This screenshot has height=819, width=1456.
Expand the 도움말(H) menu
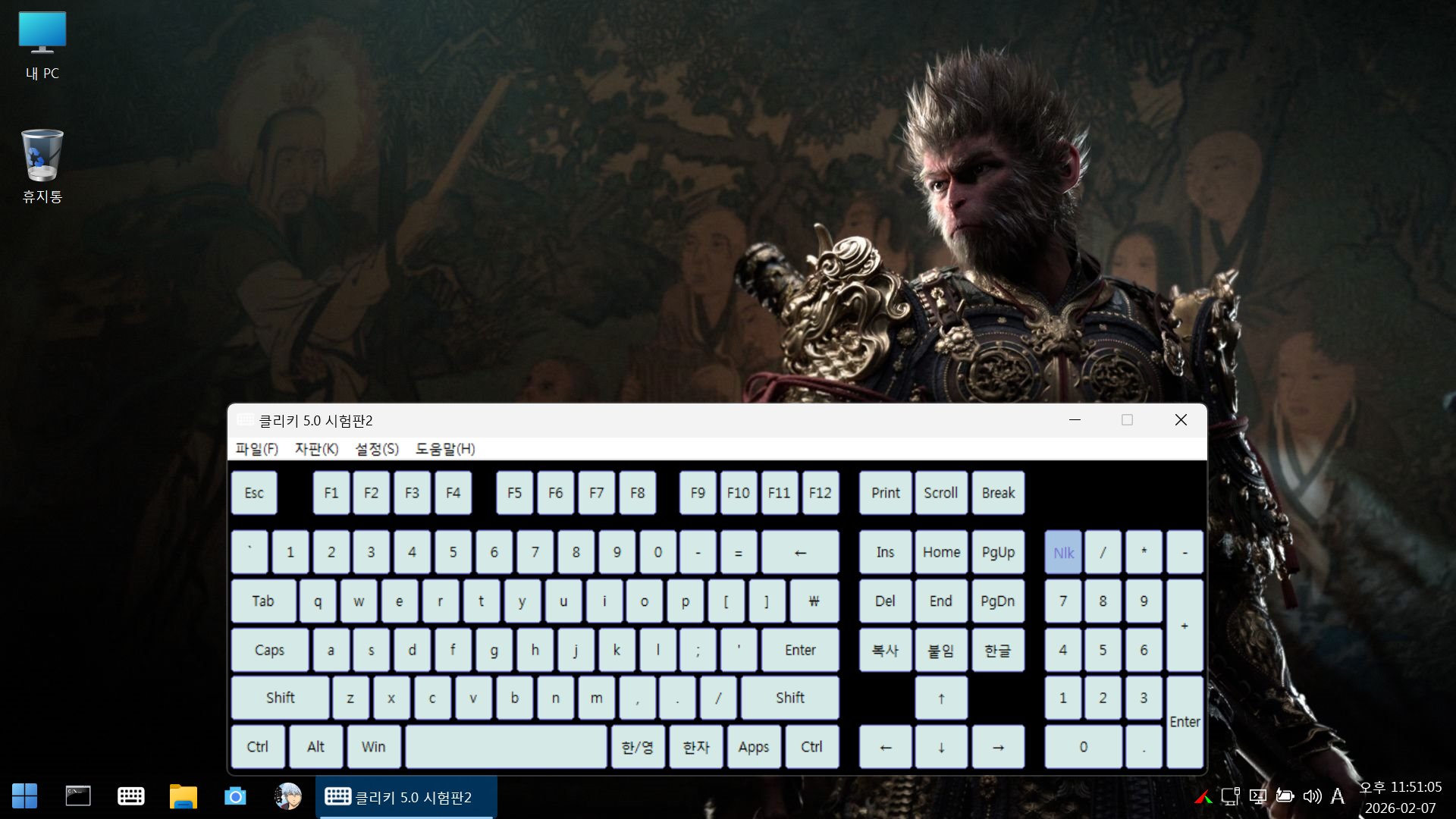point(445,449)
